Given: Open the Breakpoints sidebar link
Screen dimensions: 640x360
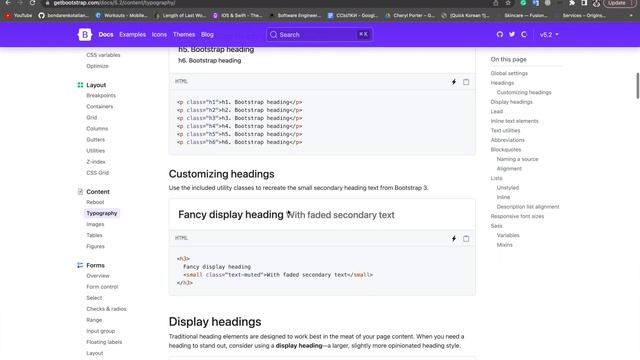Looking at the screenshot, I should click(x=101, y=96).
